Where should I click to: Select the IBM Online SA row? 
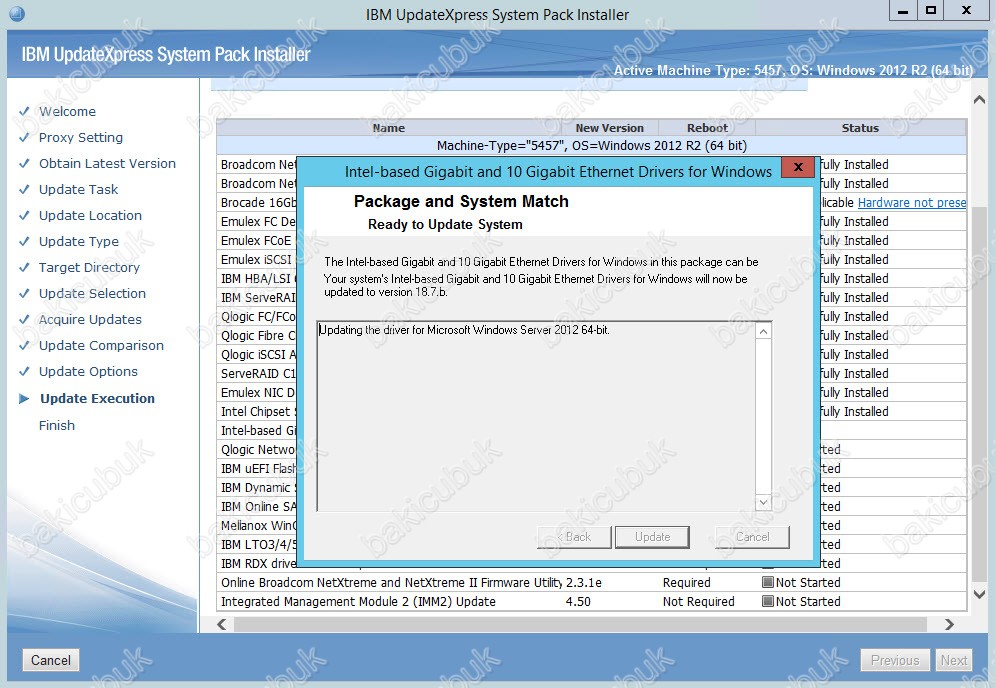[x=258, y=507]
